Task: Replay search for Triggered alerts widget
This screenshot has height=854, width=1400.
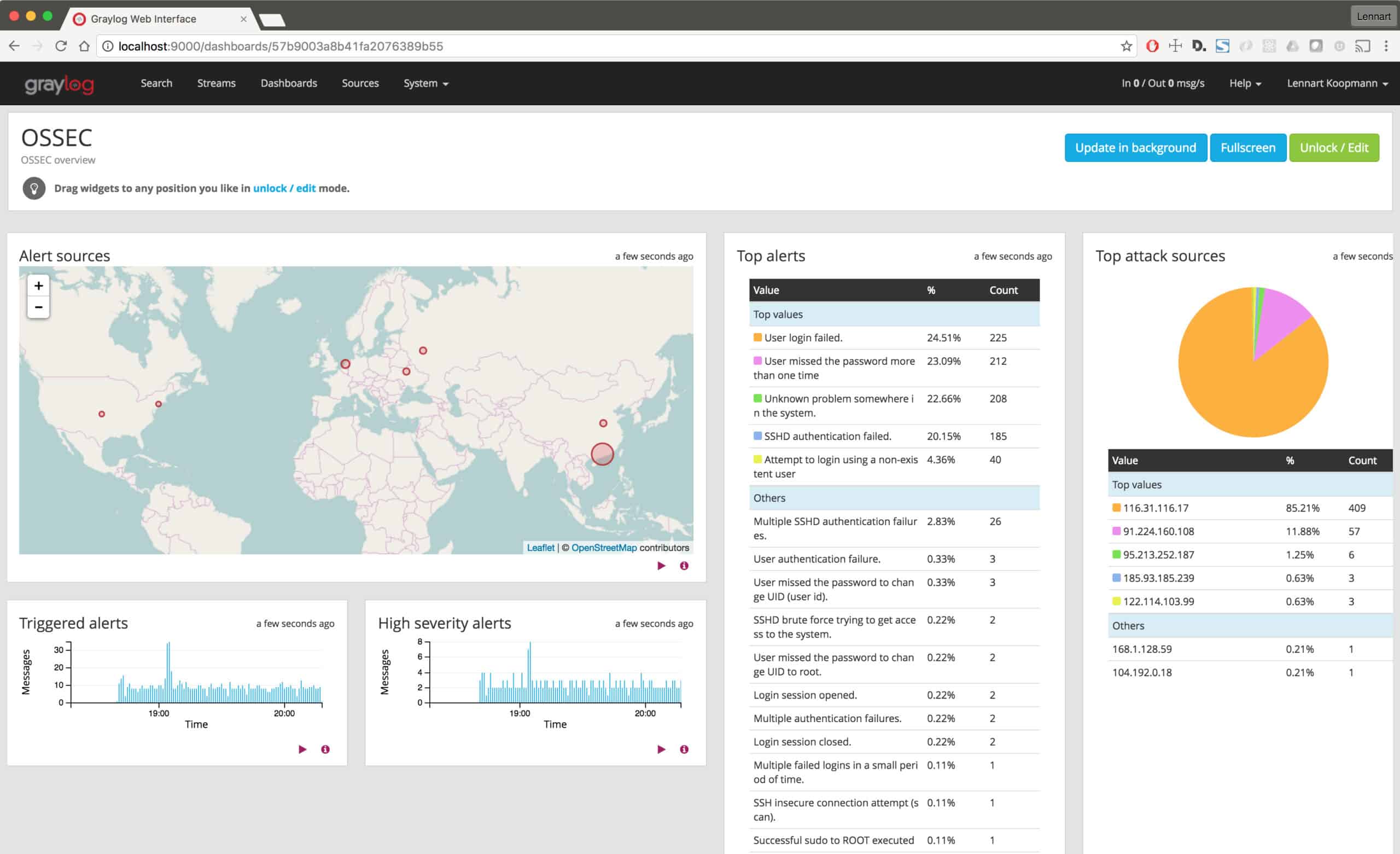Action: (x=302, y=750)
